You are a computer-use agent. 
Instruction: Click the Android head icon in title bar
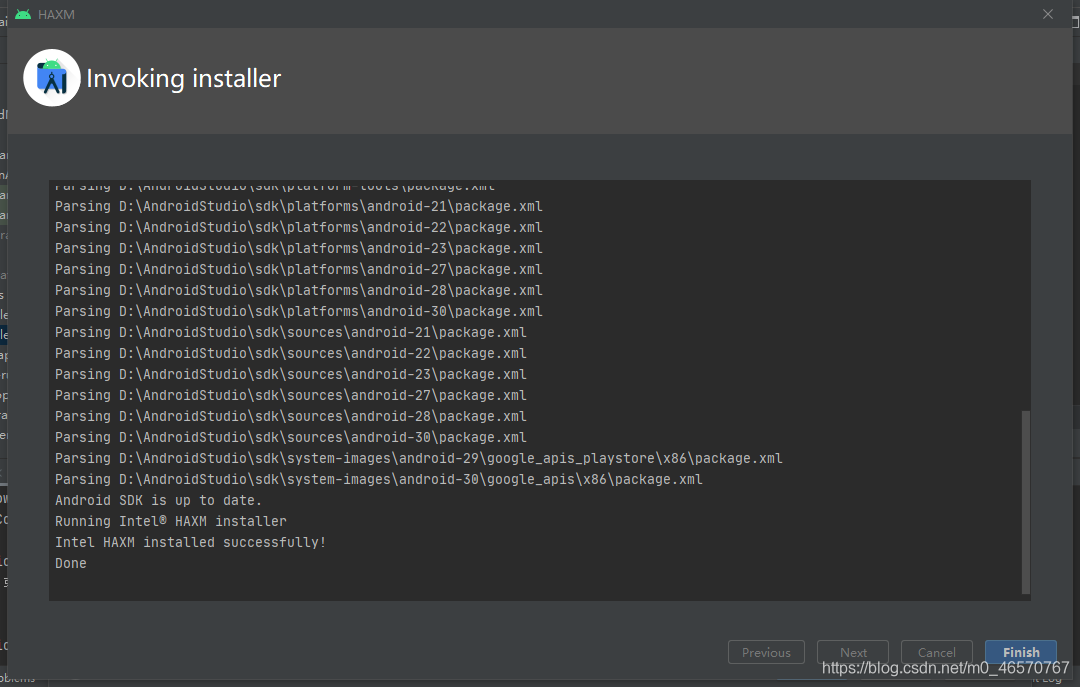[23, 14]
